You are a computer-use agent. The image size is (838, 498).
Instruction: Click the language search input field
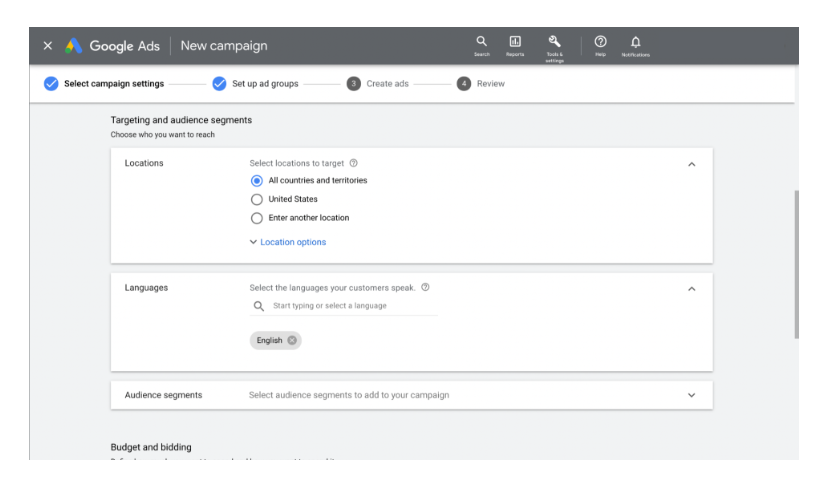pos(344,306)
